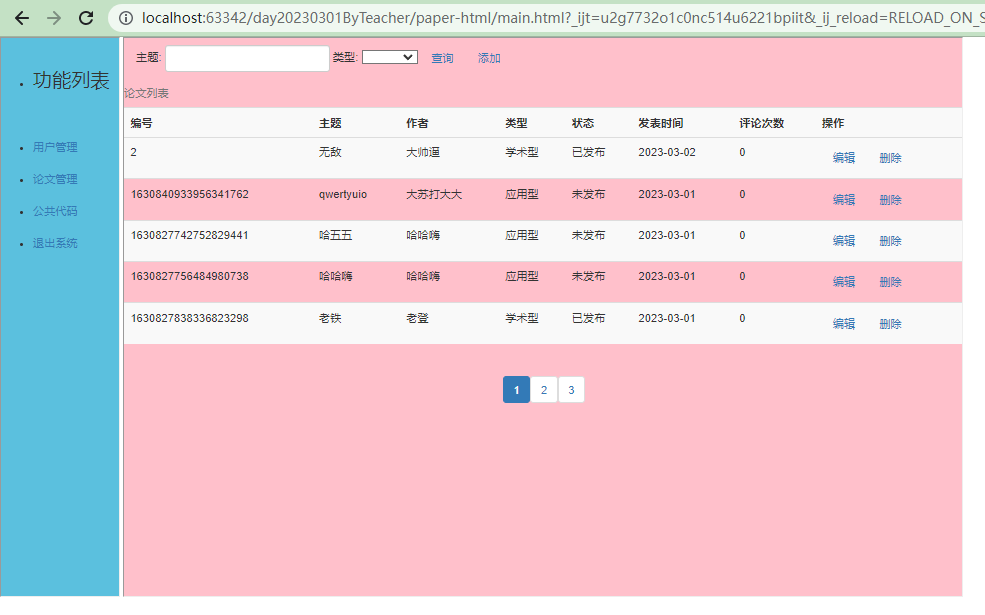Click the 添加 link

489,58
